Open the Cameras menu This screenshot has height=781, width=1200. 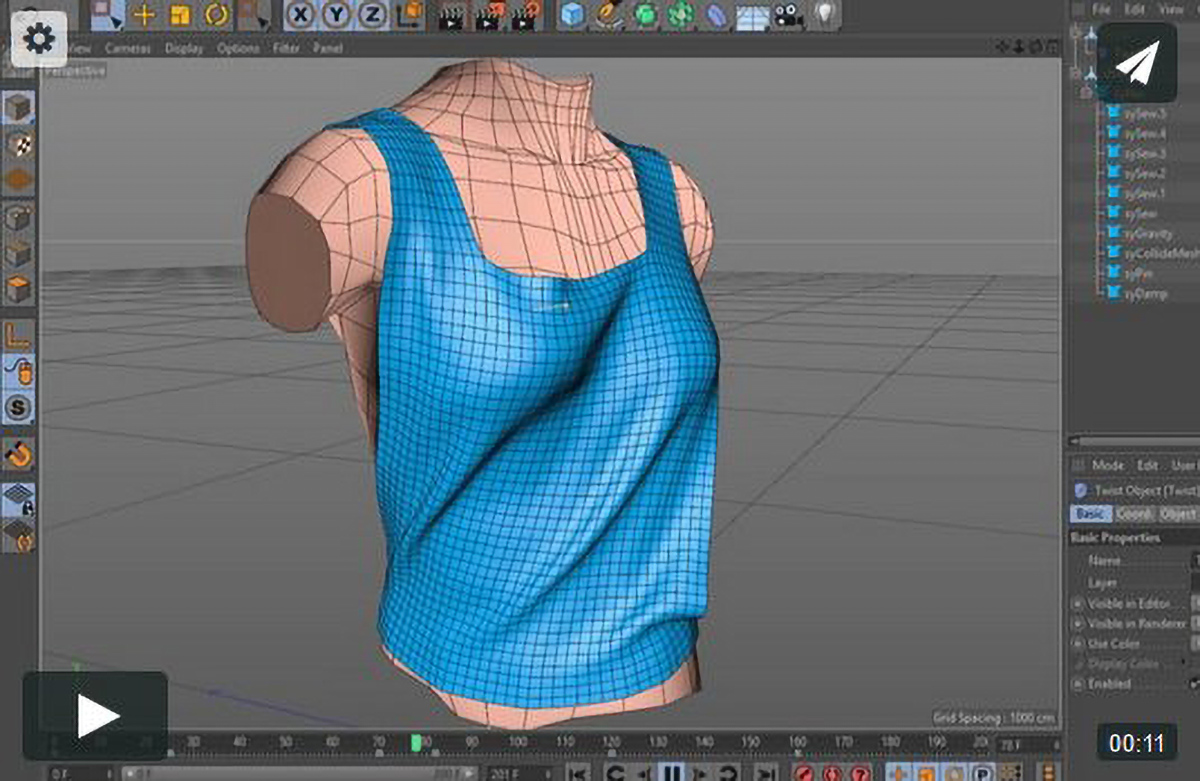tap(127, 48)
